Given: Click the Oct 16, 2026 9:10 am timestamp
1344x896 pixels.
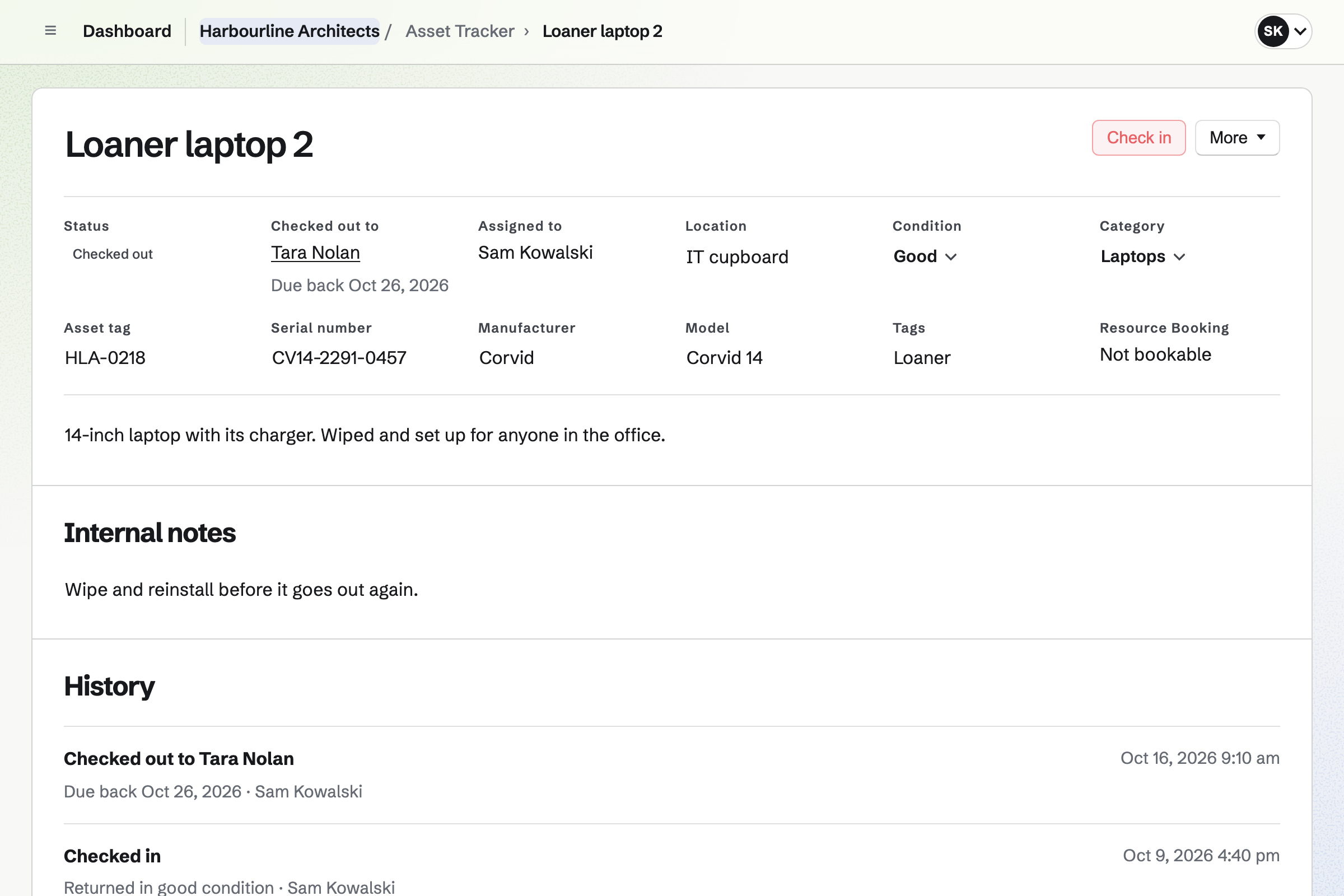Looking at the screenshot, I should coord(1200,758).
